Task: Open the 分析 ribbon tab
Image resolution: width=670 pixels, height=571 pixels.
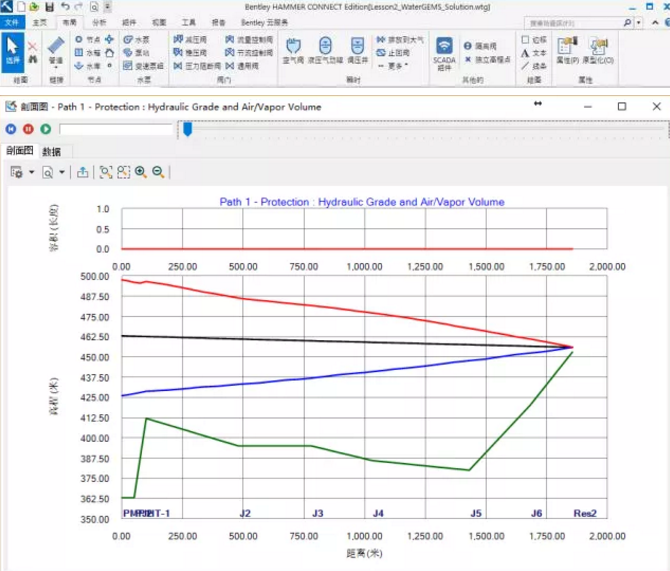Action: pyautogui.click(x=98, y=21)
